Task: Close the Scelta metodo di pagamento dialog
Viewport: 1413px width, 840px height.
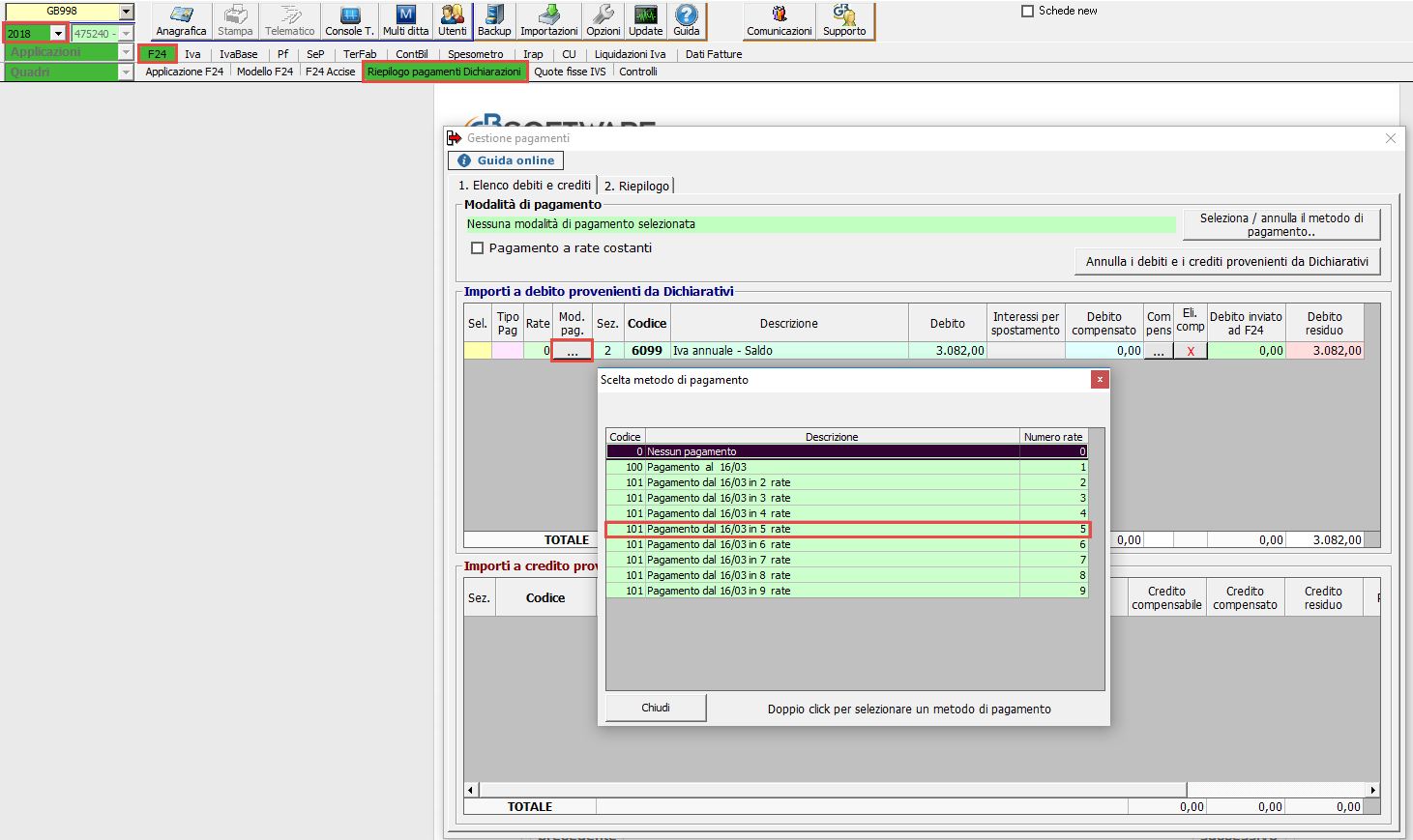Action: coord(1100,380)
